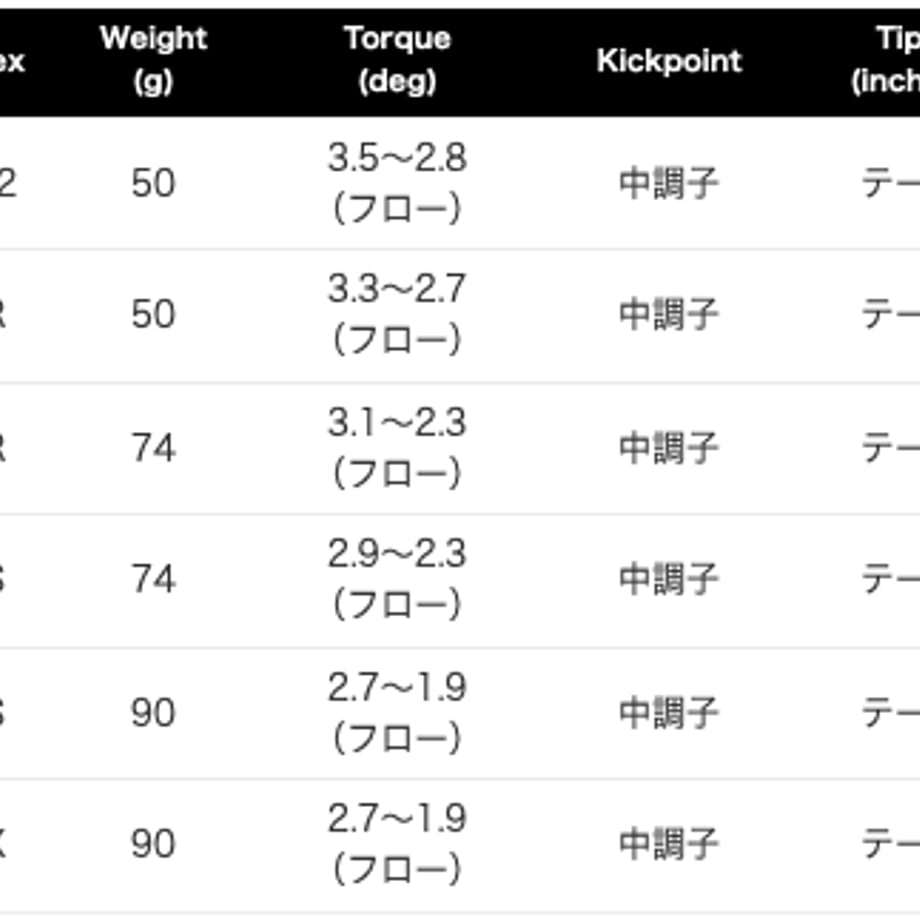Click the partially visible Tip column header
Image resolution: width=920 pixels, height=920 pixels.
pyautogui.click(x=886, y=60)
